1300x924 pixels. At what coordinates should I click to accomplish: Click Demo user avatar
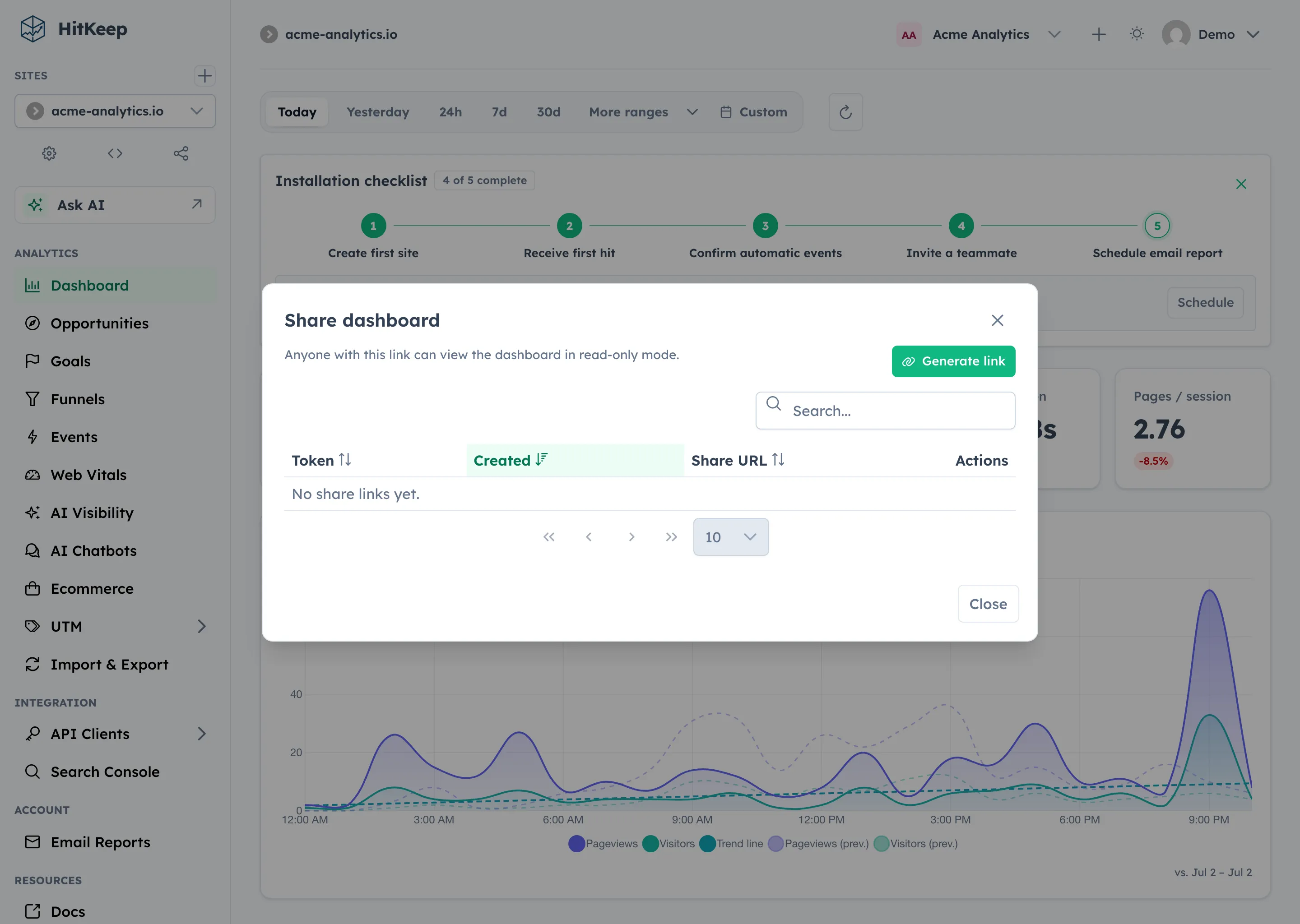tap(1176, 34)
